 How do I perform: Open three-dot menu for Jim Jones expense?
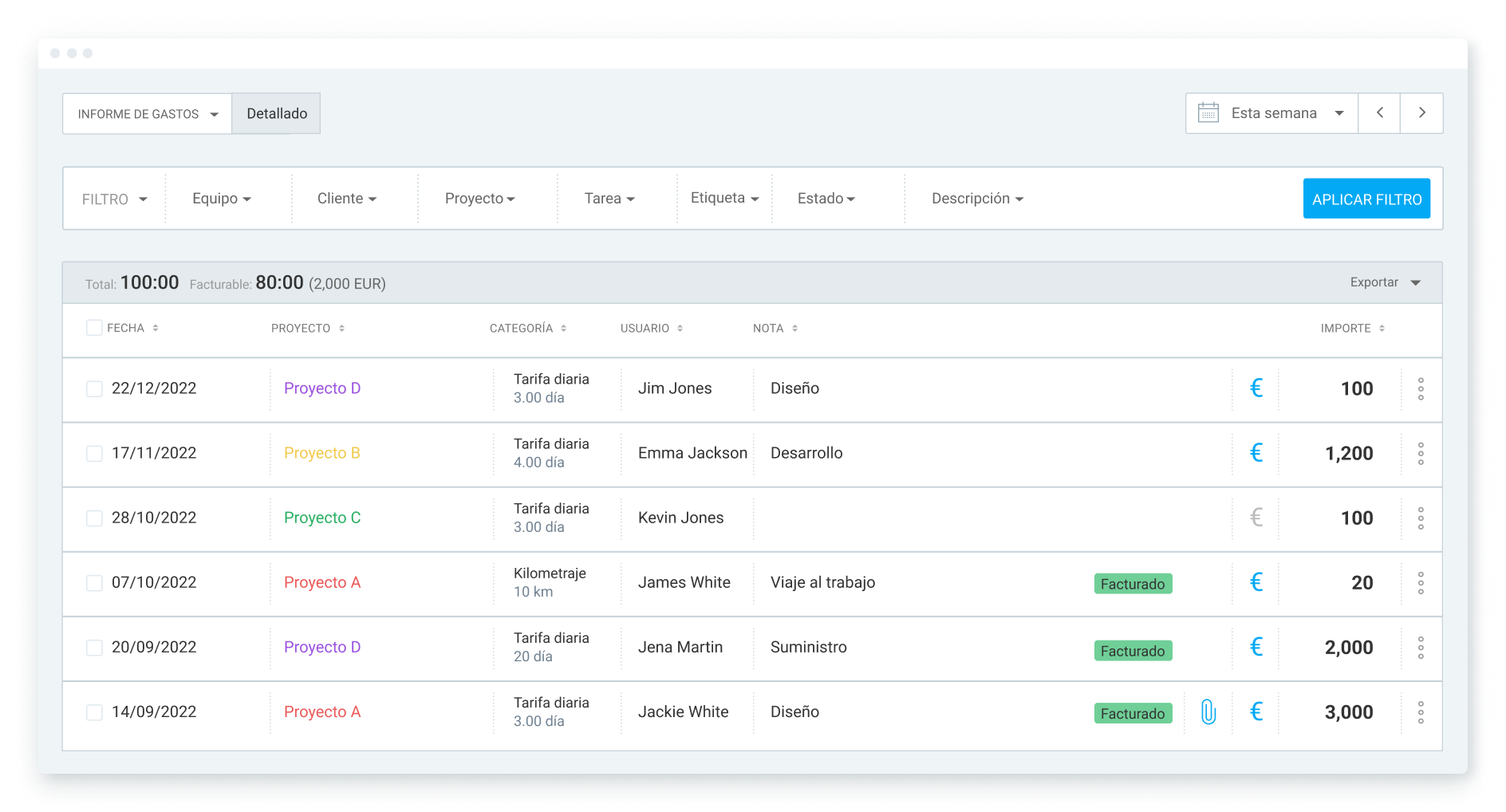(1421, 388)
